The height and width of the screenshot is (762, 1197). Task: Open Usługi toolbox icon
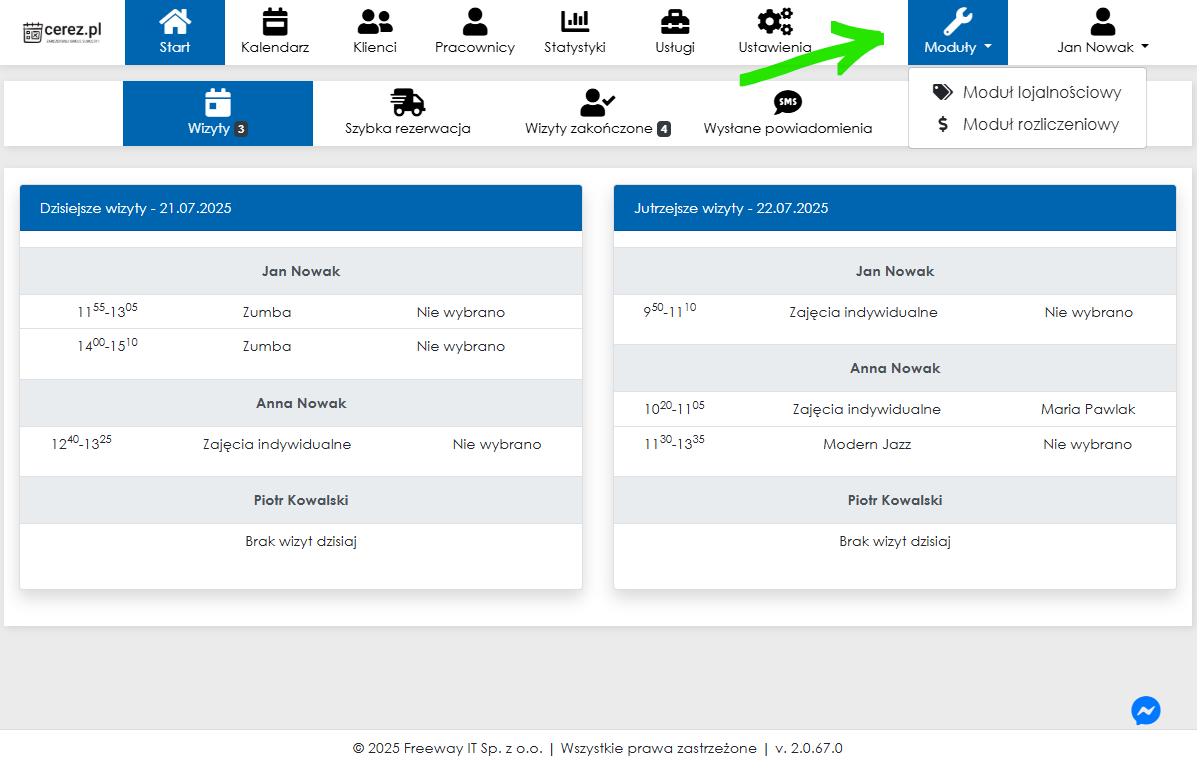(x=675, y=21)
